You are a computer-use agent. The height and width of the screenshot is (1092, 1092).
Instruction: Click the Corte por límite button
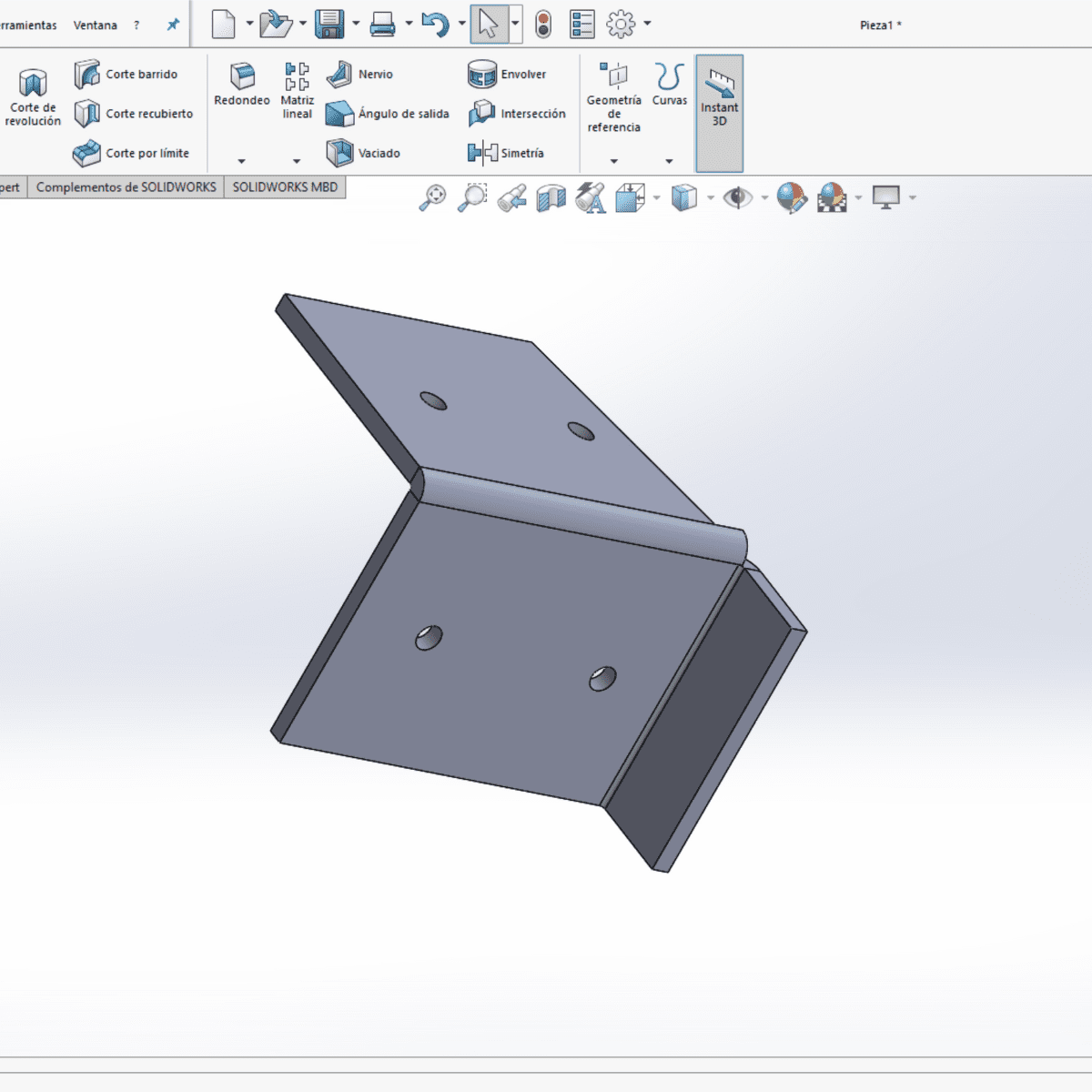coord(132,153)
